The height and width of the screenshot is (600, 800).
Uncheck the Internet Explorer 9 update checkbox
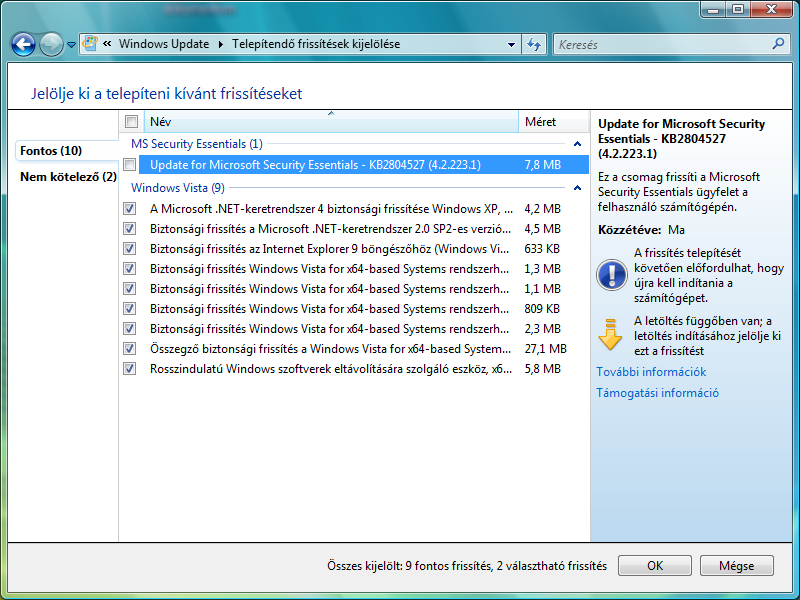pos(130,248)
